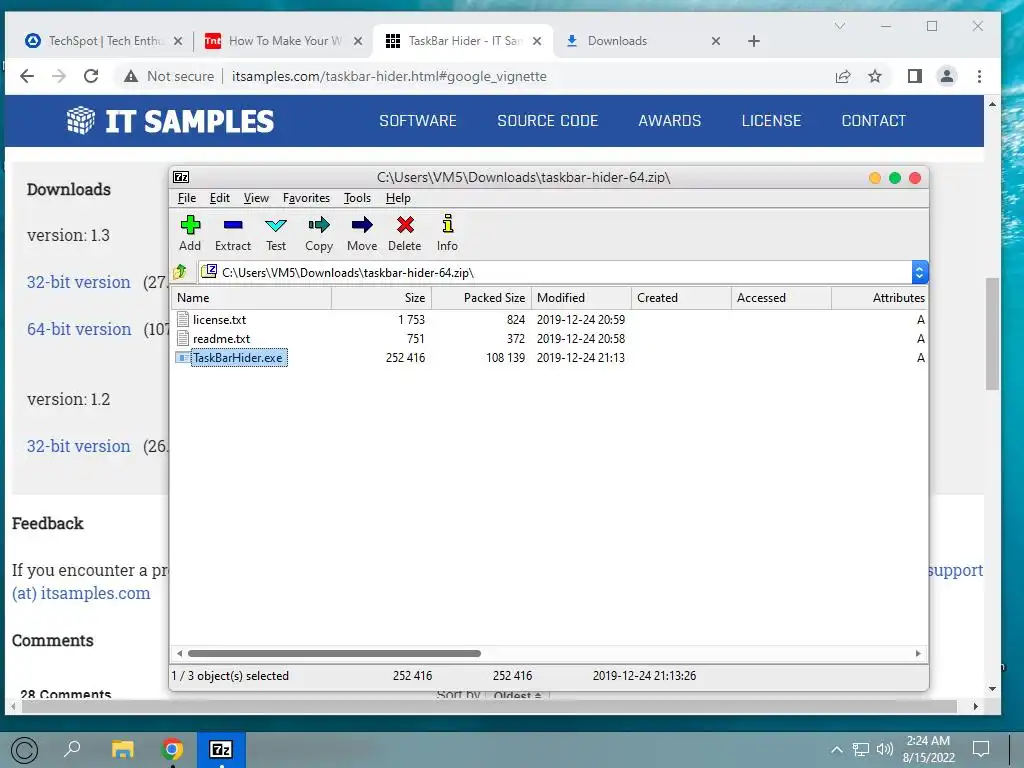Close the TaskBar Hider tab

click(x=537, y=41)
